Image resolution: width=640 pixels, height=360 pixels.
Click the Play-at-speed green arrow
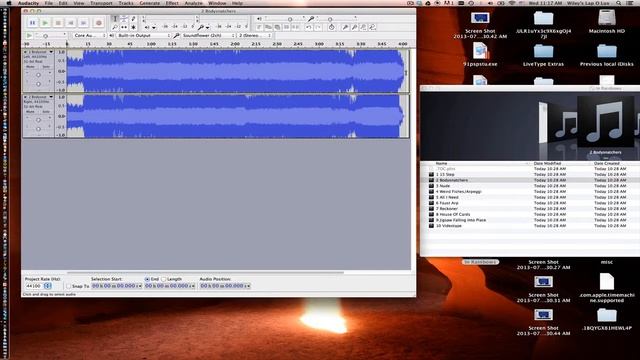pos(29,36)
